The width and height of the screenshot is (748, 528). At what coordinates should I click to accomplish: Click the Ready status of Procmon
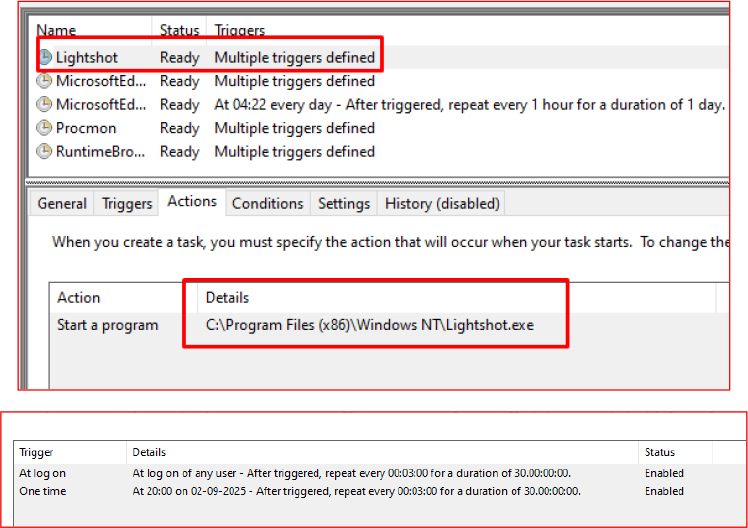179,128
